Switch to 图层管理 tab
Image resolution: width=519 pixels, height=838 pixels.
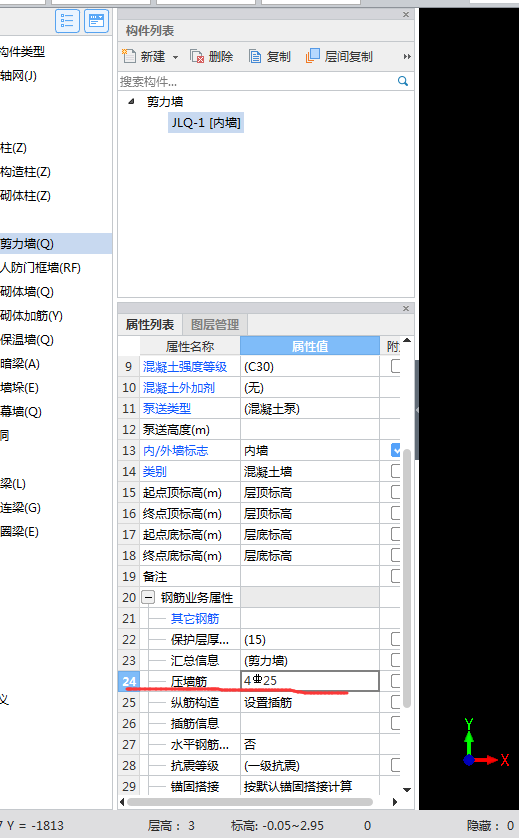[x=215, y=325]
